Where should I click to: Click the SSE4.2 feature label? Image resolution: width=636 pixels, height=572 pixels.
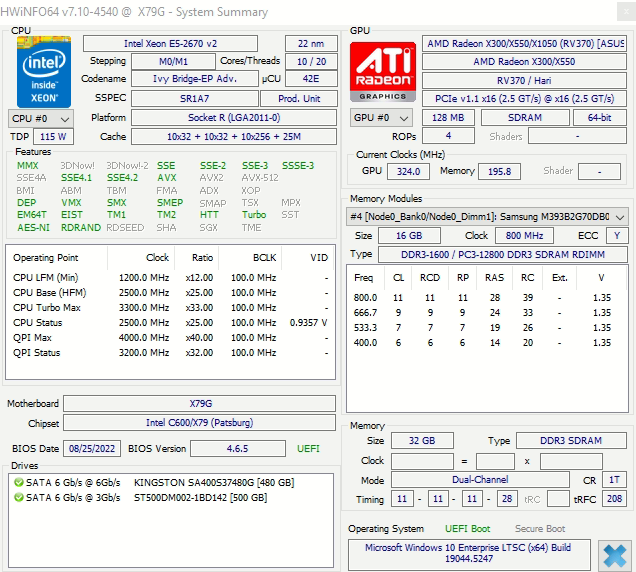(122, 178)
